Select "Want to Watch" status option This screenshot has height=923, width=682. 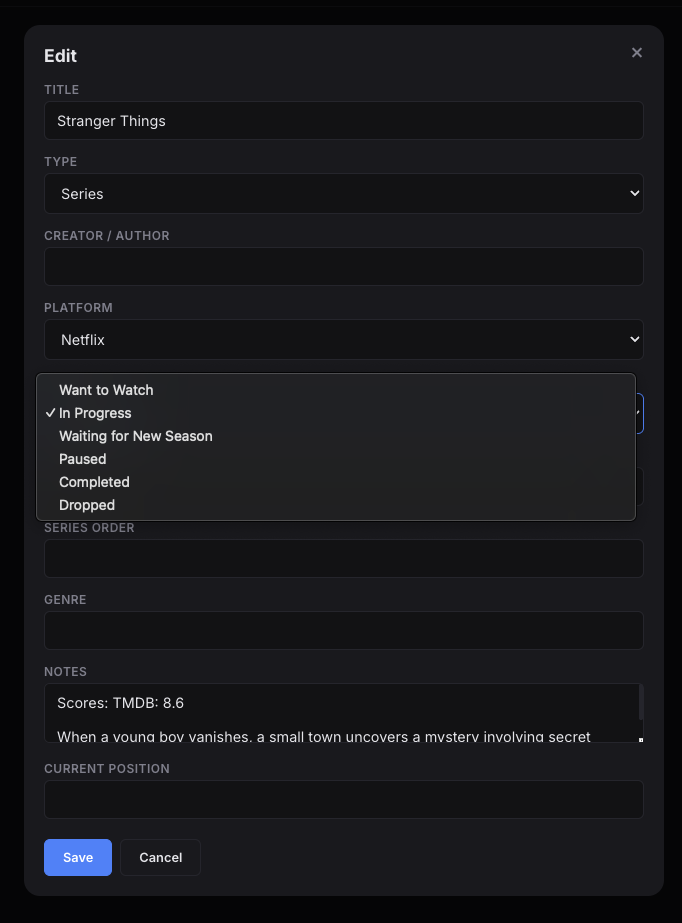tap(106, 390)
